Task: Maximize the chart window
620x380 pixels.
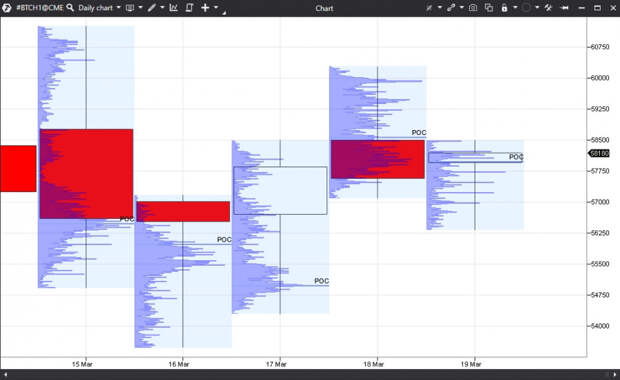Action: [597, 8]
